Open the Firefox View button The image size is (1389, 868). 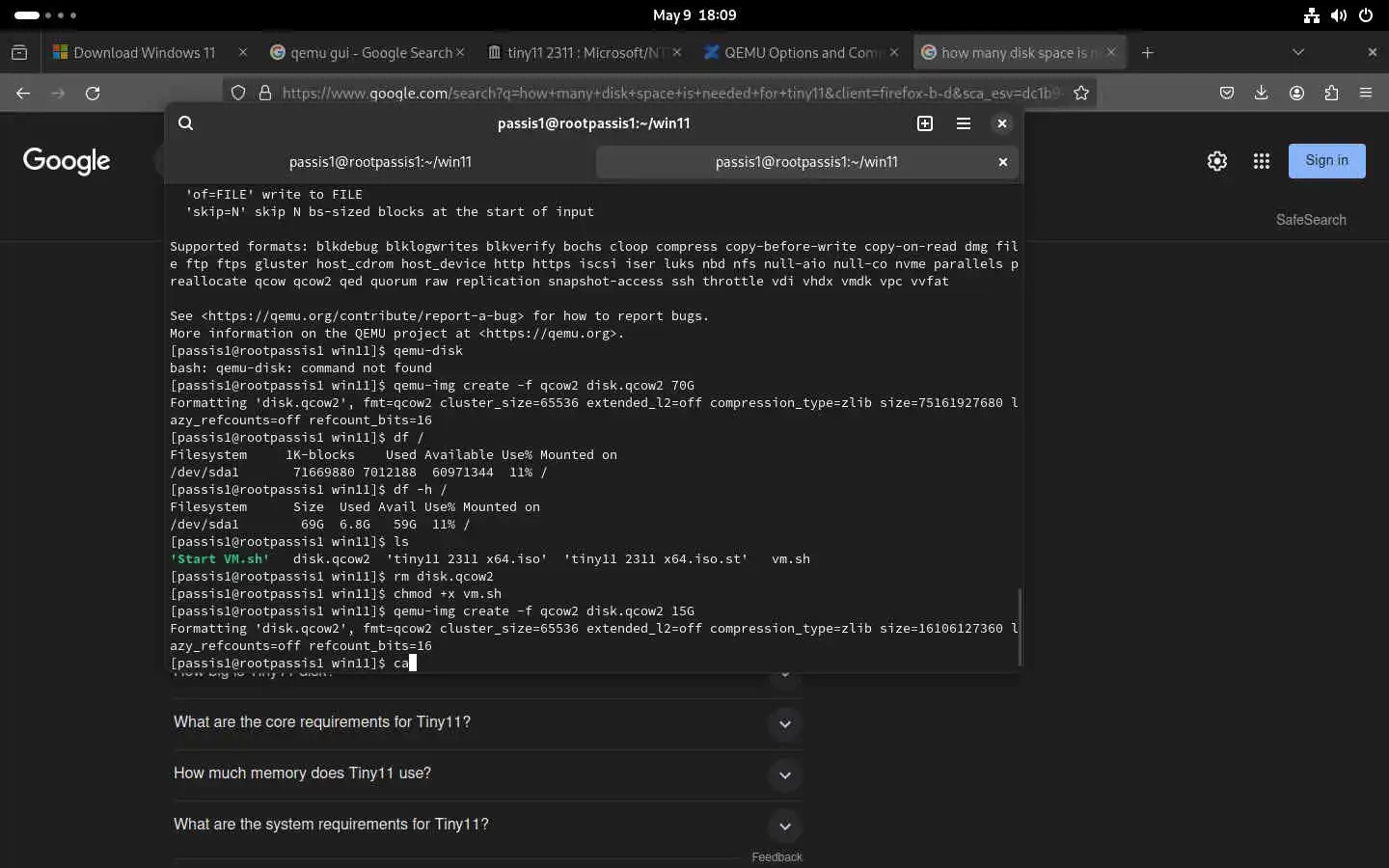tap(19, 53)
